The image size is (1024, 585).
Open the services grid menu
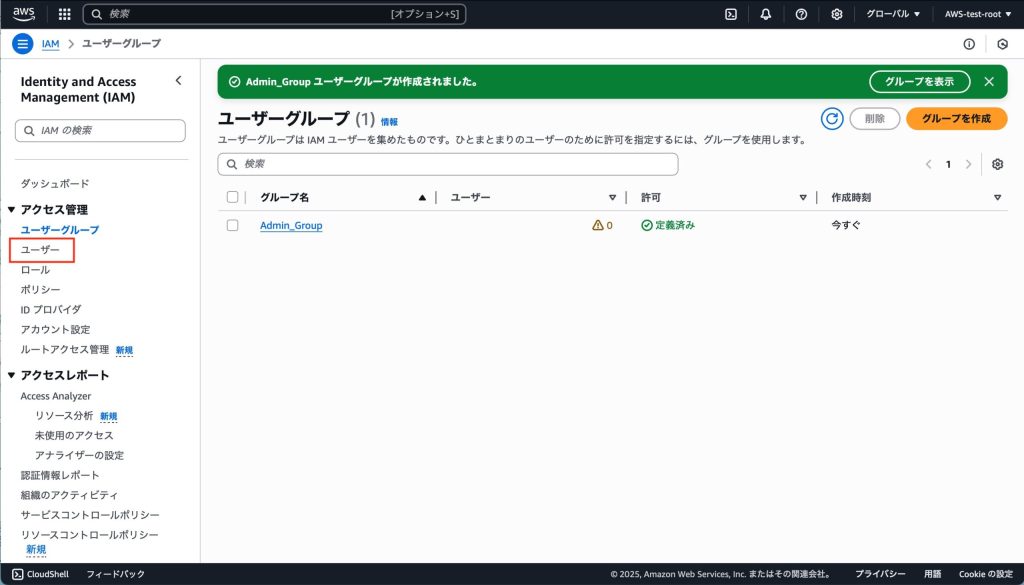[x=65, y=14]
